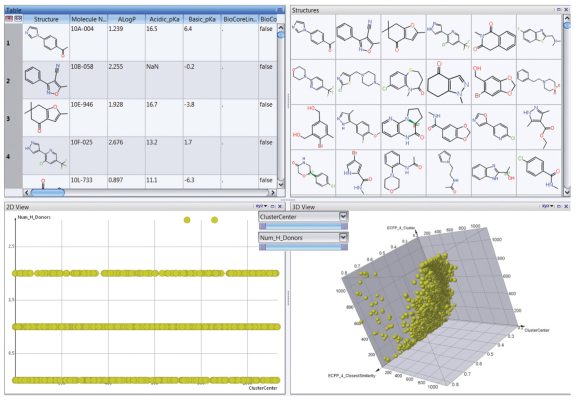This screenshot has width=577, height=400.
Task: Click the Table vertical scrollbar thumb
Action: (x=281, y=35)
